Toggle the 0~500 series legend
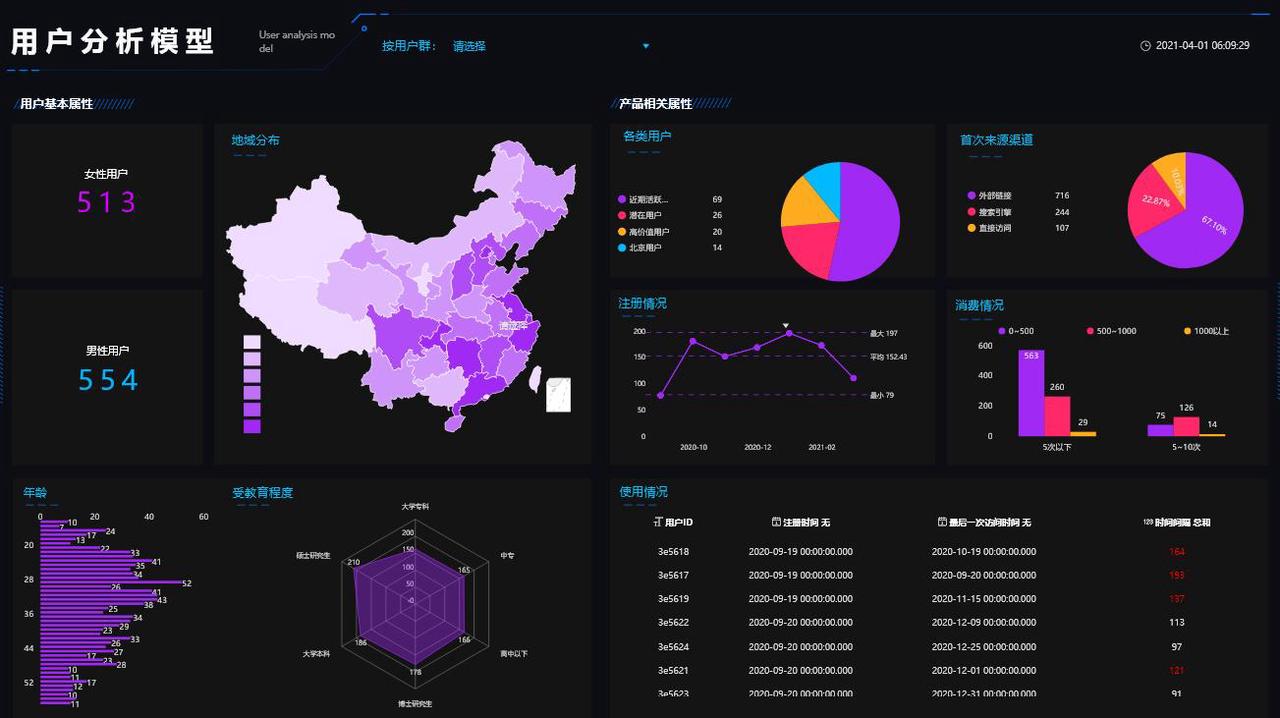 point(1015,331)
